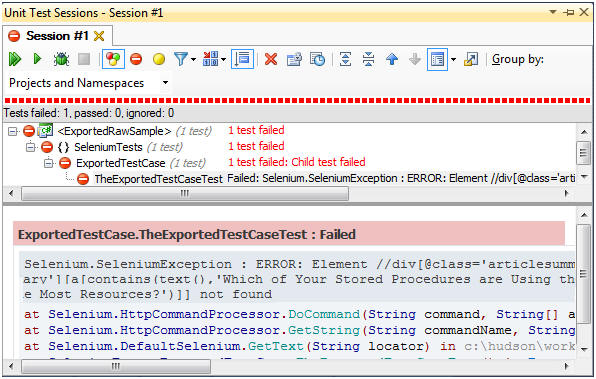Click the red dashed progress bar
This screenshot has height=379, width=596.
[x=297, y=100]
